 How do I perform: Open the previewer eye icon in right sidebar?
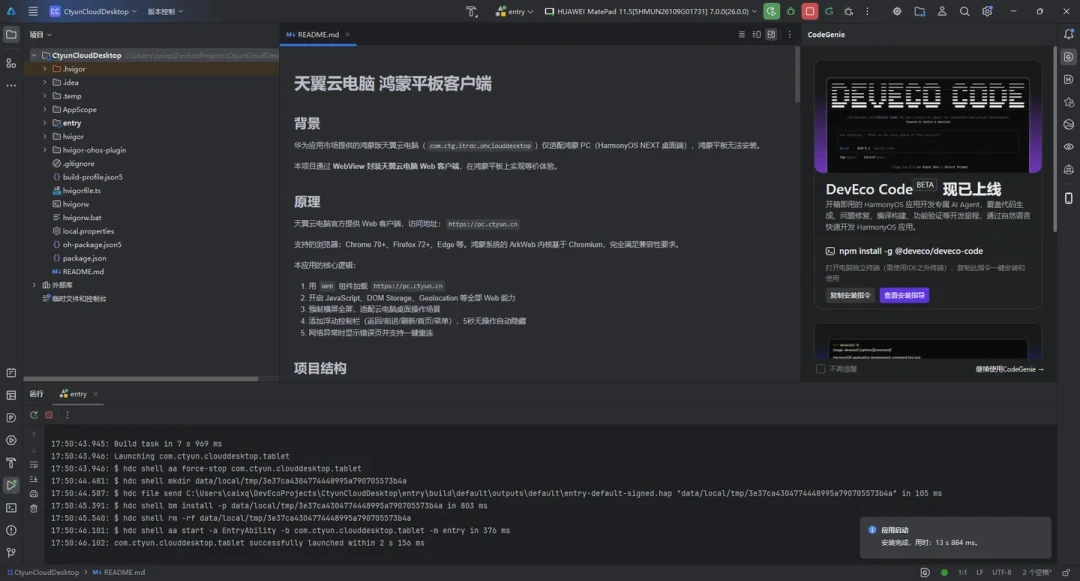point(1068,147)
